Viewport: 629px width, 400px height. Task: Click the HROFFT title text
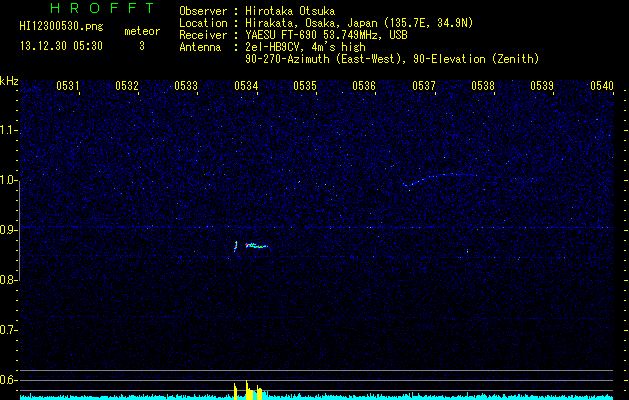pos(103,8)
